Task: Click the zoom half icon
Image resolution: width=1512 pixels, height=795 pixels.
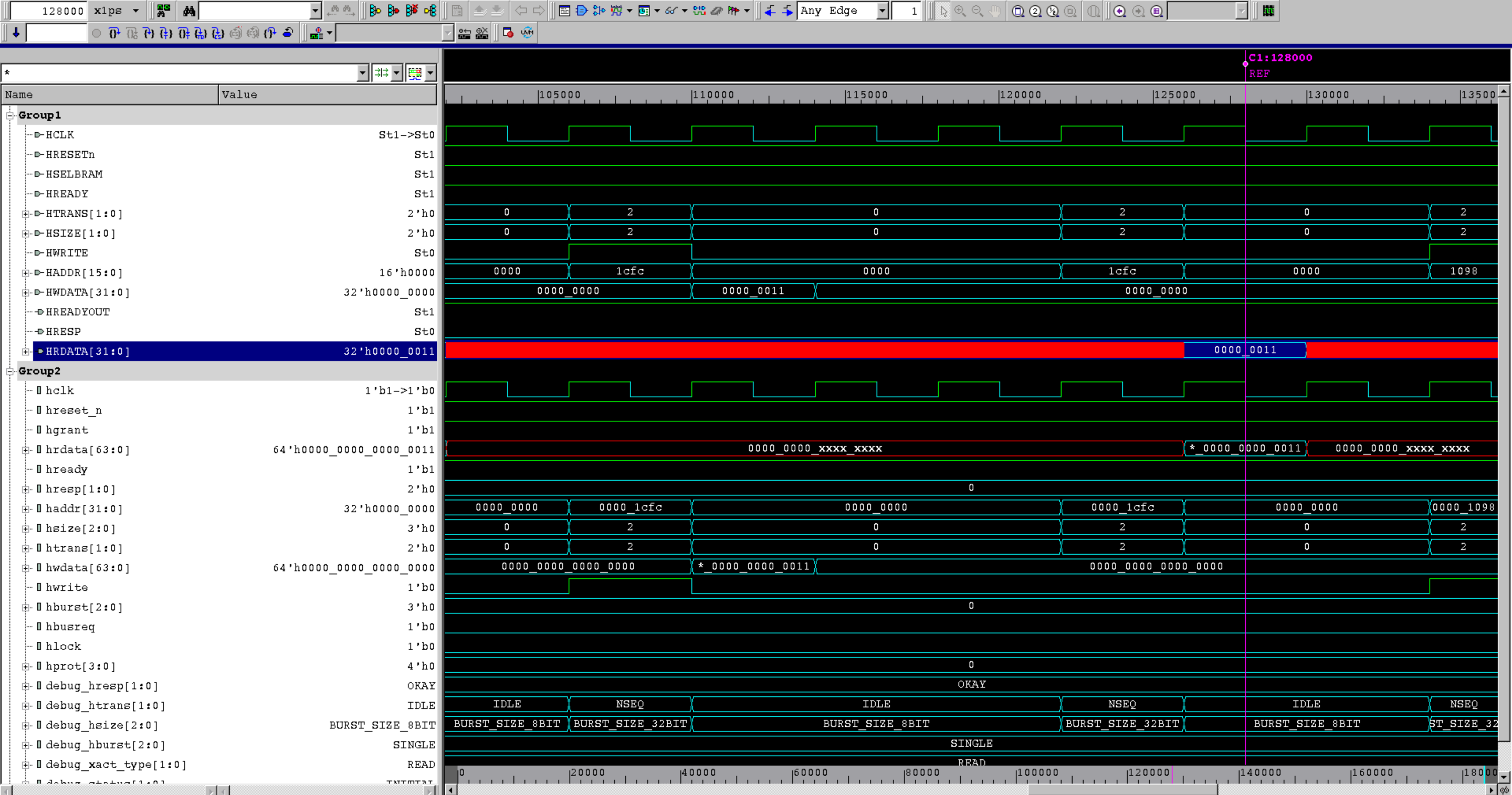Action: [x=1053, y=10]
